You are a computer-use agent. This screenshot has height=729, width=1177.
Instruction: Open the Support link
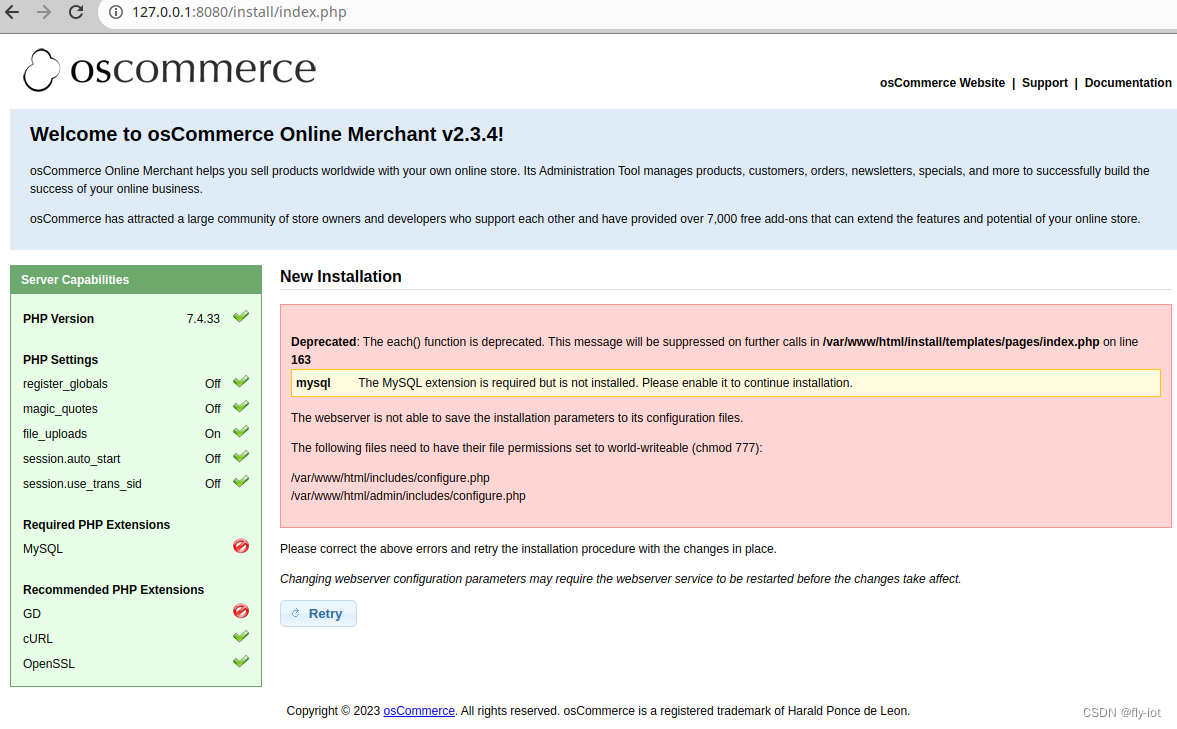pyautogui.click(x=1044, y=83)
